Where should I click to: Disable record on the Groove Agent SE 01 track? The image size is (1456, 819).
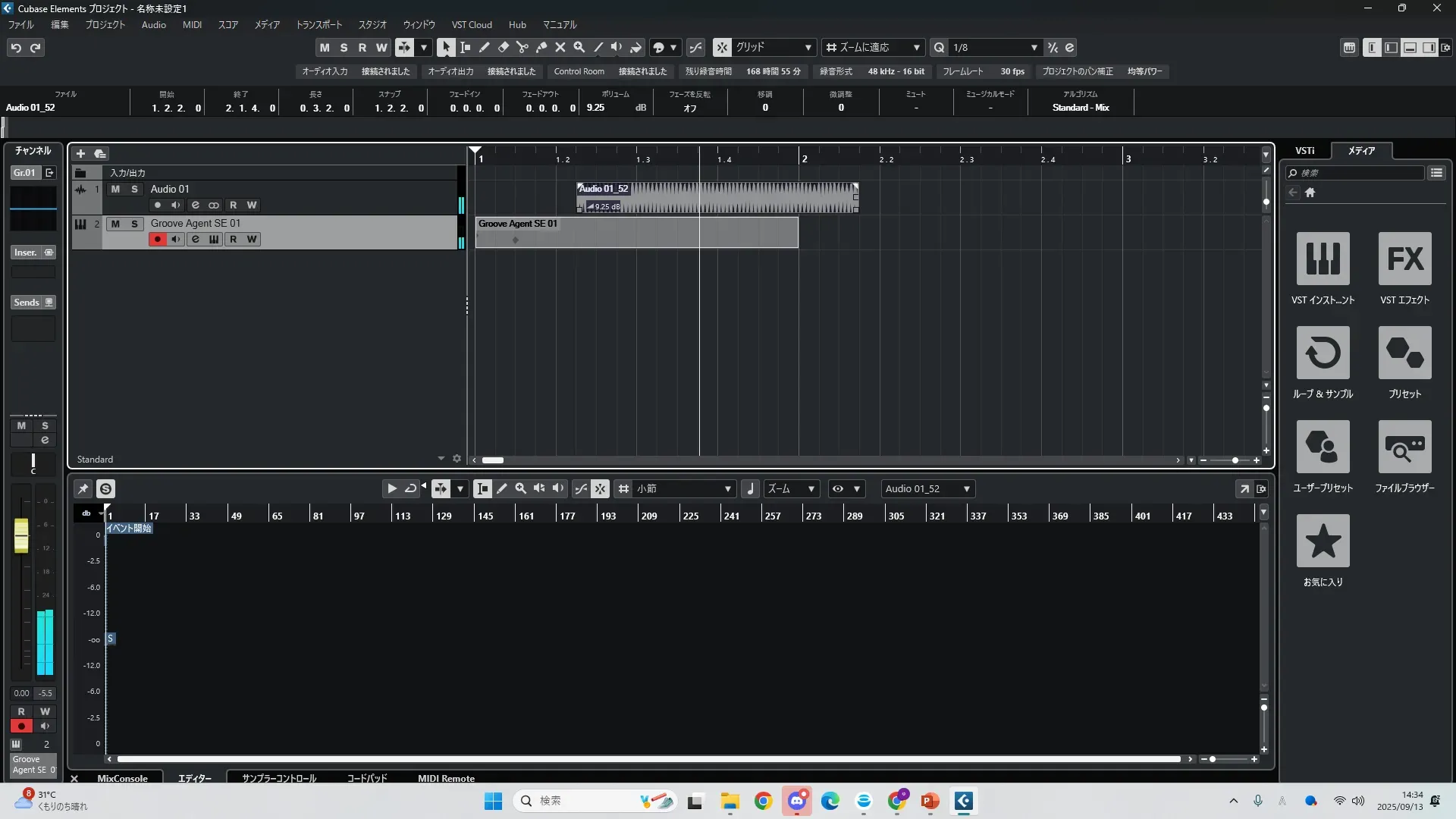click(x=158, y=240)
